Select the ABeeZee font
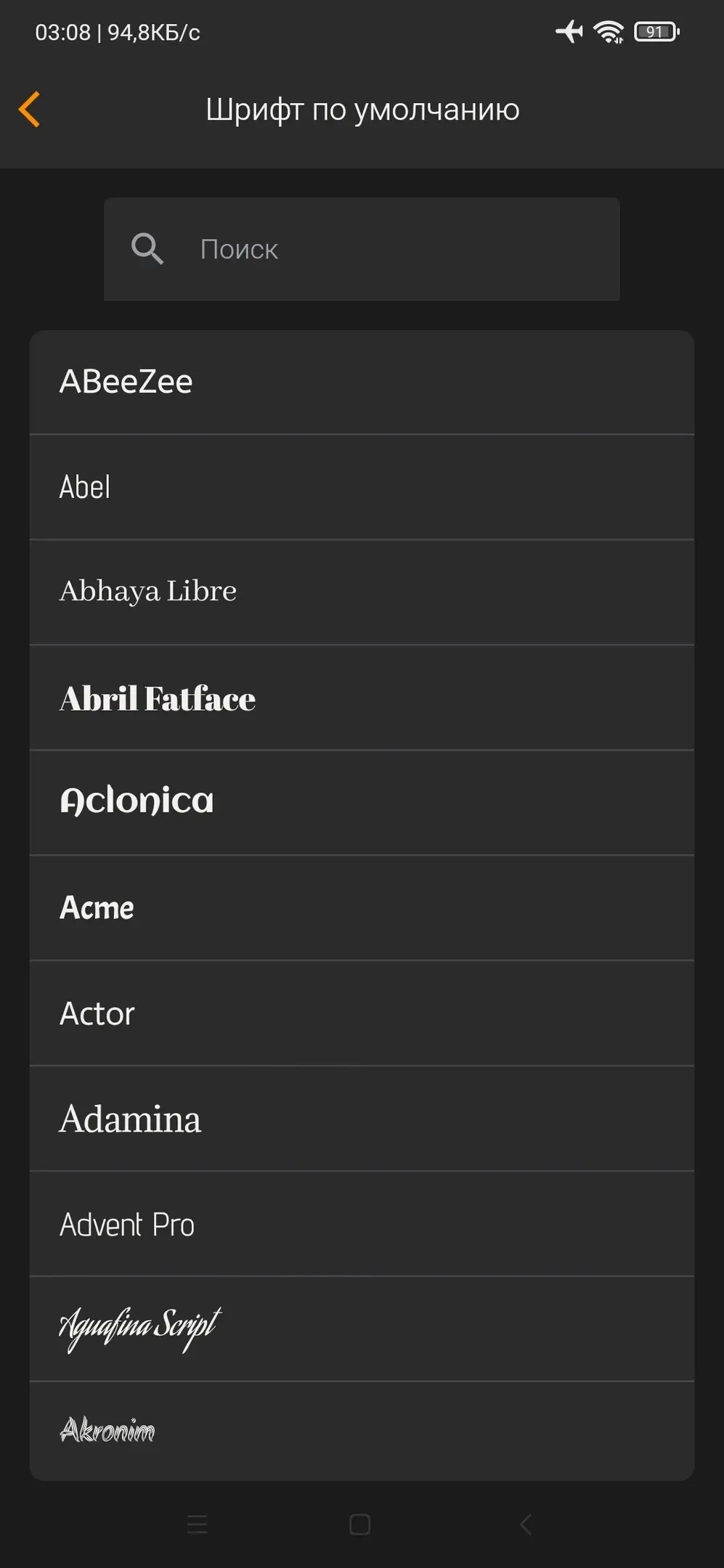This screenshot has height=1568, width=724. pyautogui.click(x=362, y=382)
